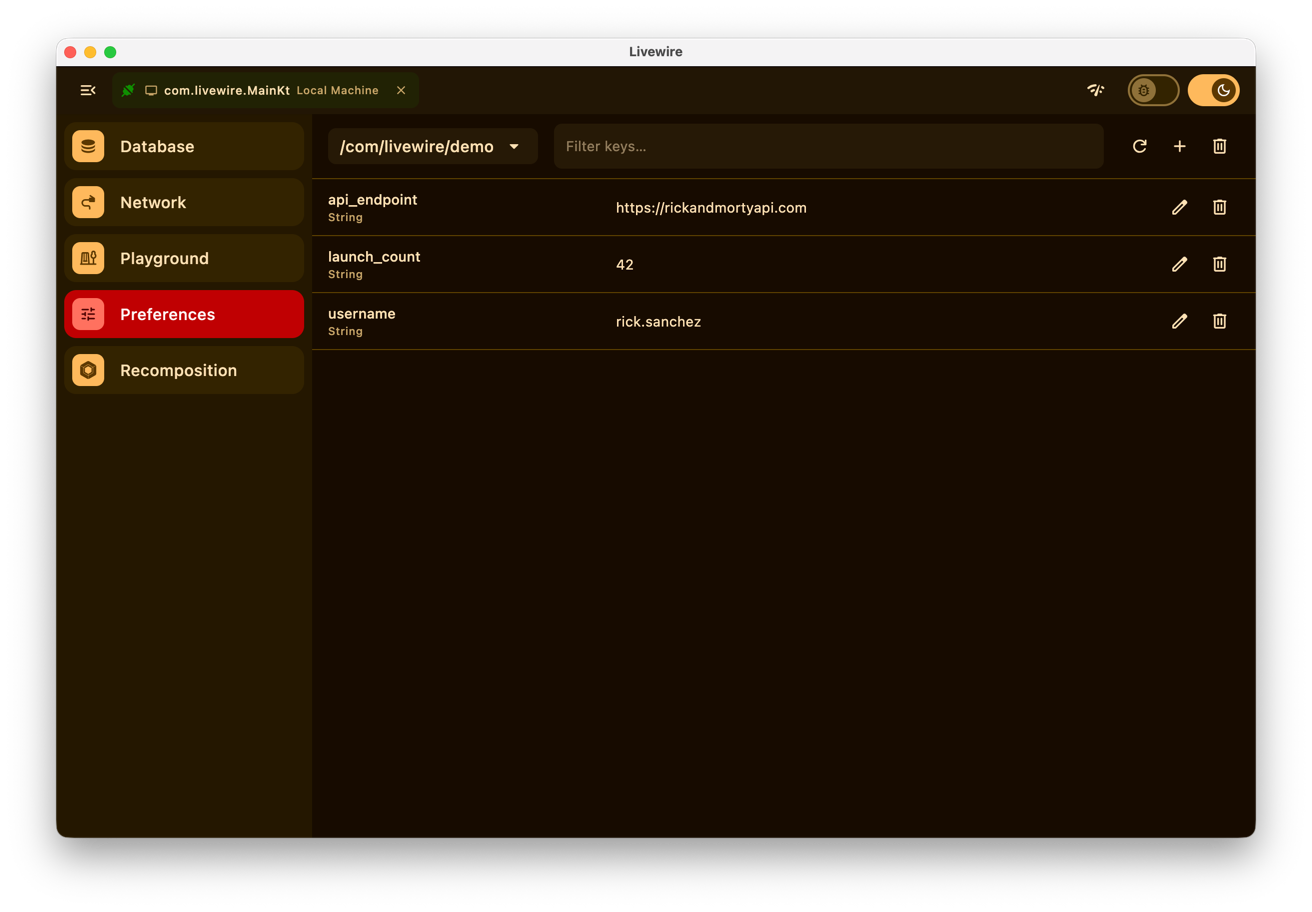This screenshot has height=912, width=1312.
Task: Click the green plug connection icon
Action: tap(128, 90)
